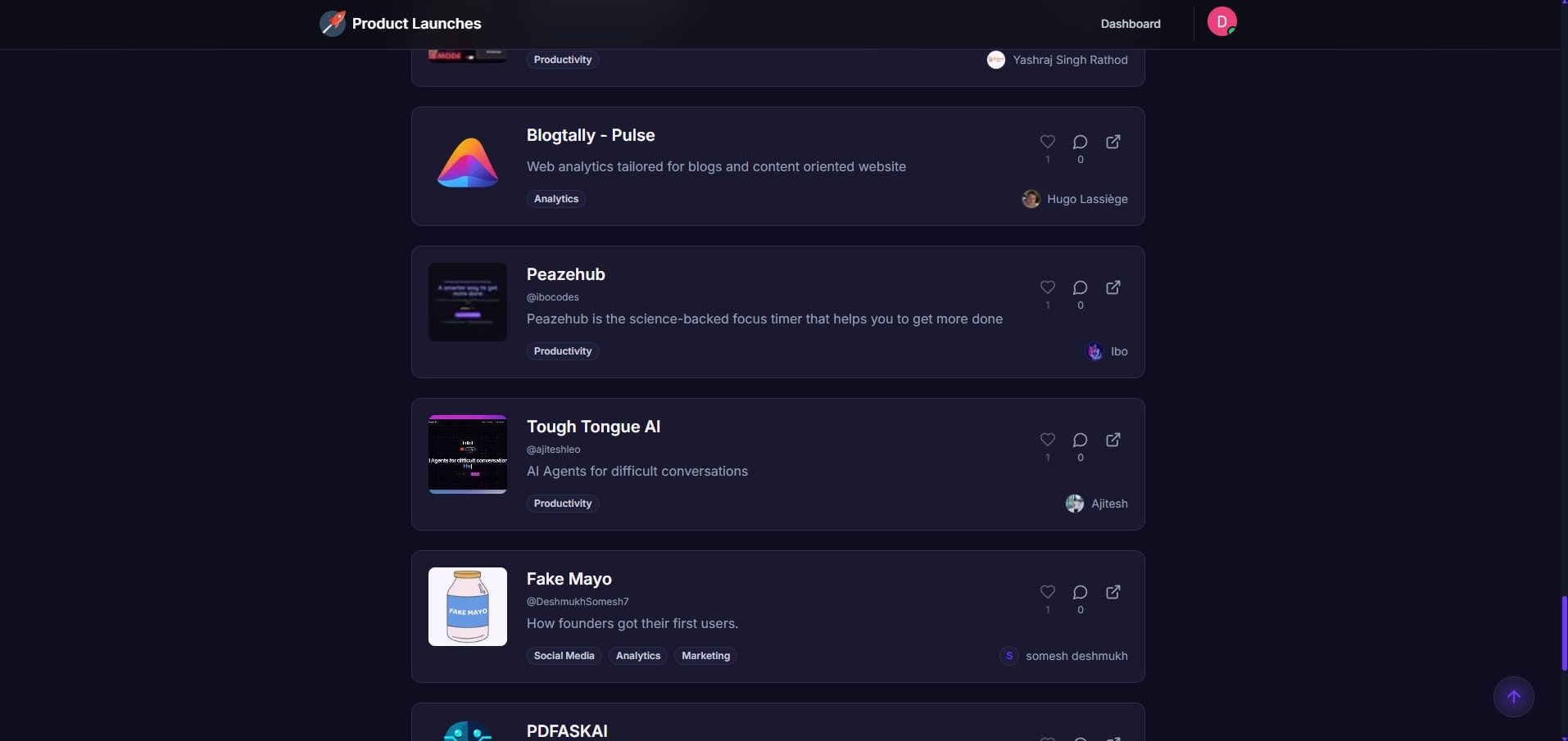Click the Peazehub focus timer description

point(764,319)
